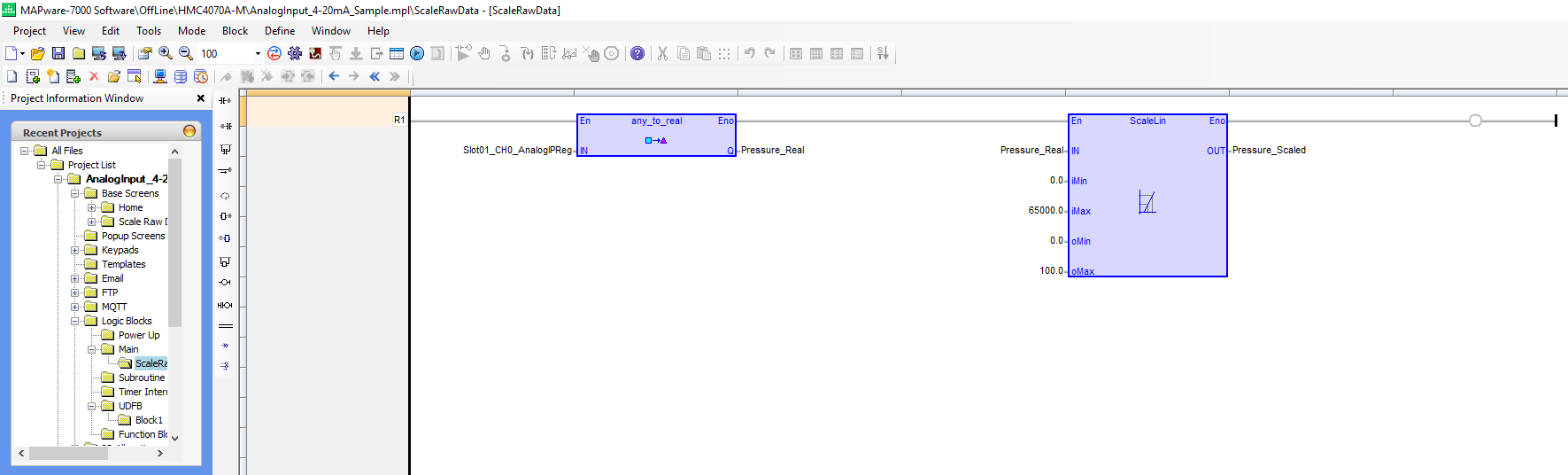
Task: Click the Cut scissors icon
Action: click(662, 54)
